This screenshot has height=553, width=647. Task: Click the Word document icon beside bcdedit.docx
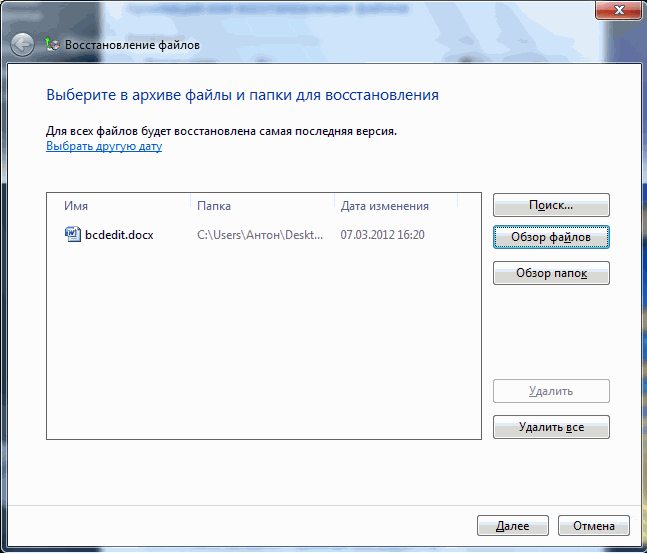point(72,234)
